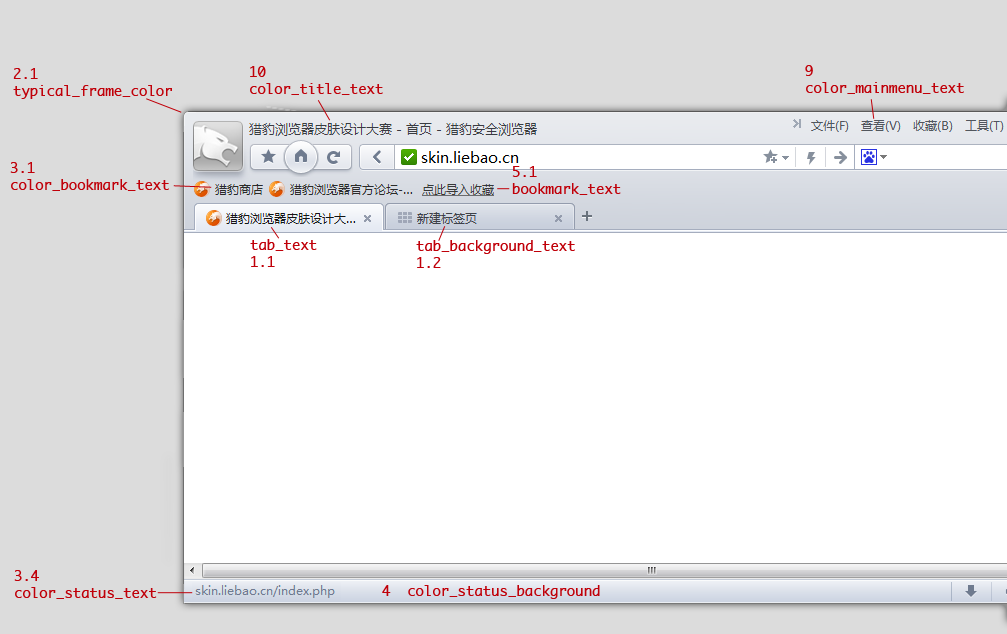Click the horizontal scrollbar thumb
Screen dimensions: 1007x634
604,570
